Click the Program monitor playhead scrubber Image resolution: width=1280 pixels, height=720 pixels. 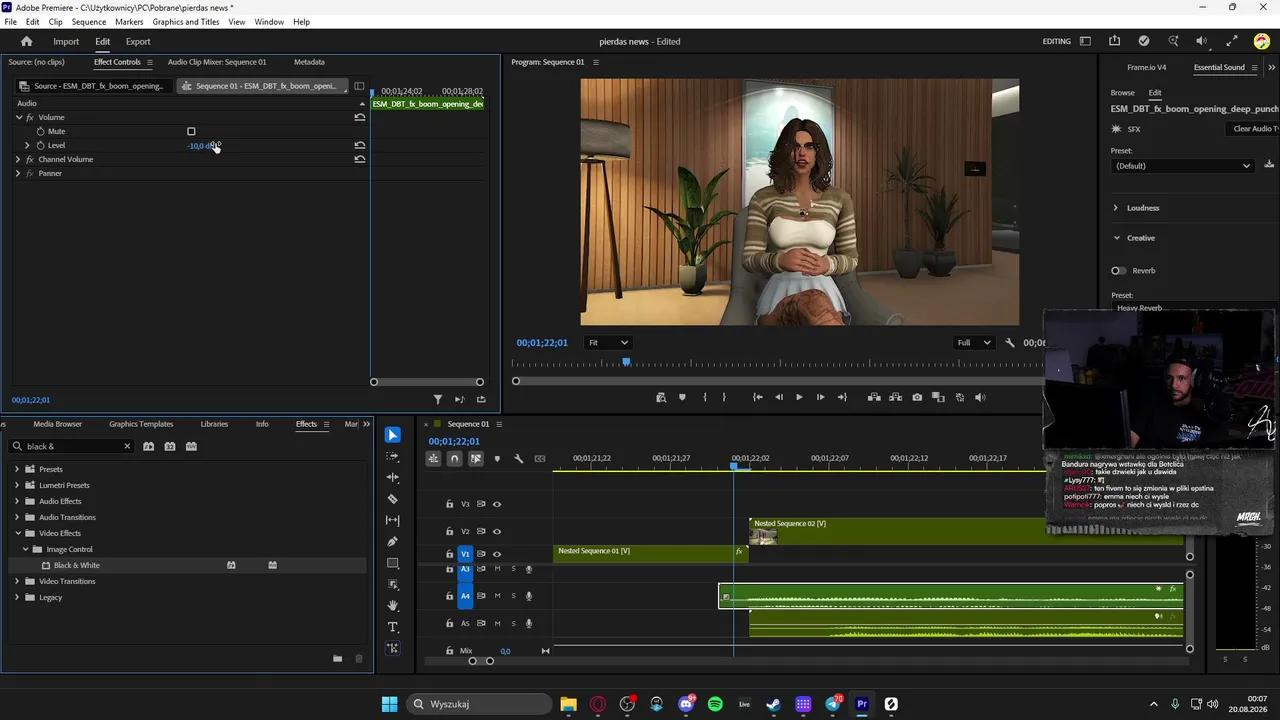[x=626, y=362]
